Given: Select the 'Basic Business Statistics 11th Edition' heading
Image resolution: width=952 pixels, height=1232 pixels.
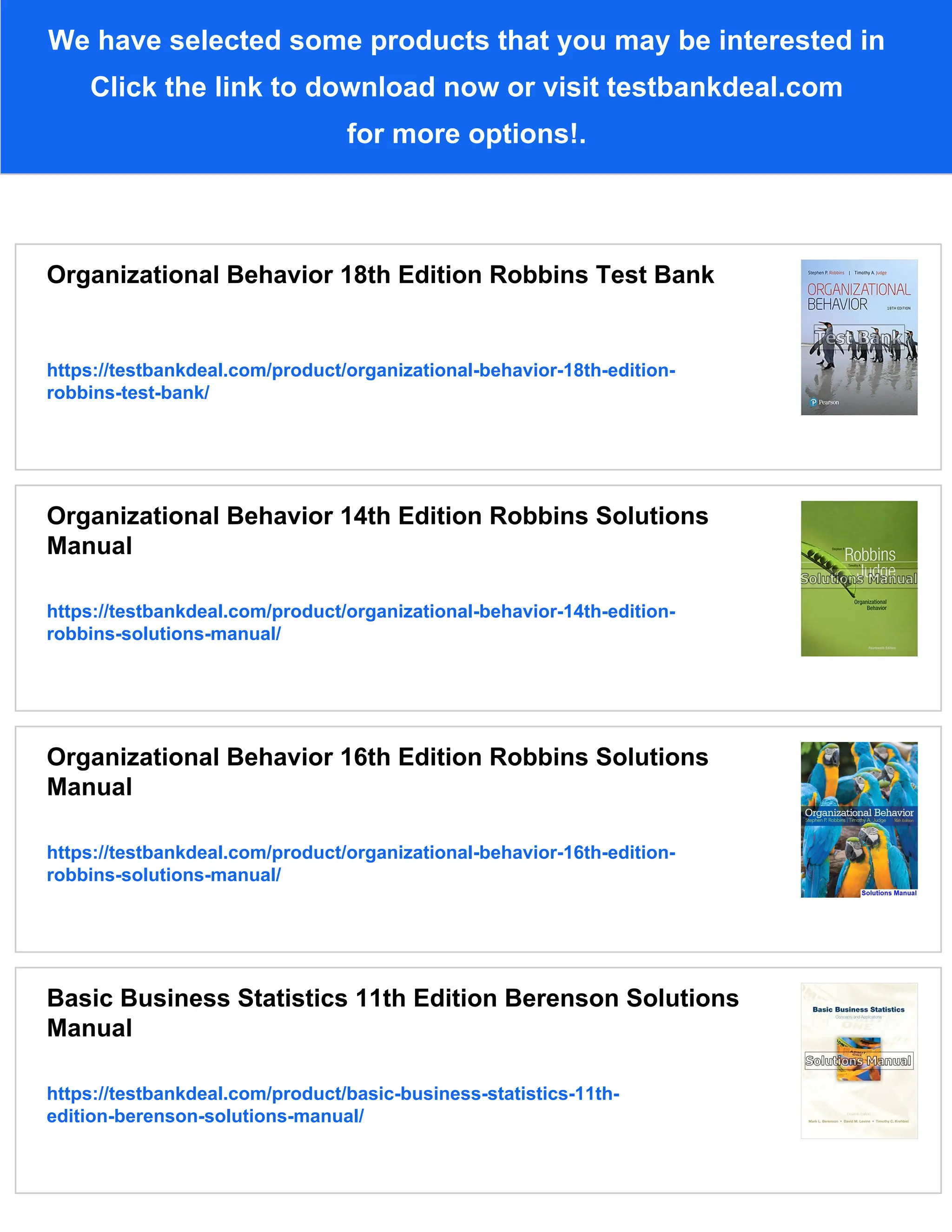Looking at the screenshot, I should [392, 998].
